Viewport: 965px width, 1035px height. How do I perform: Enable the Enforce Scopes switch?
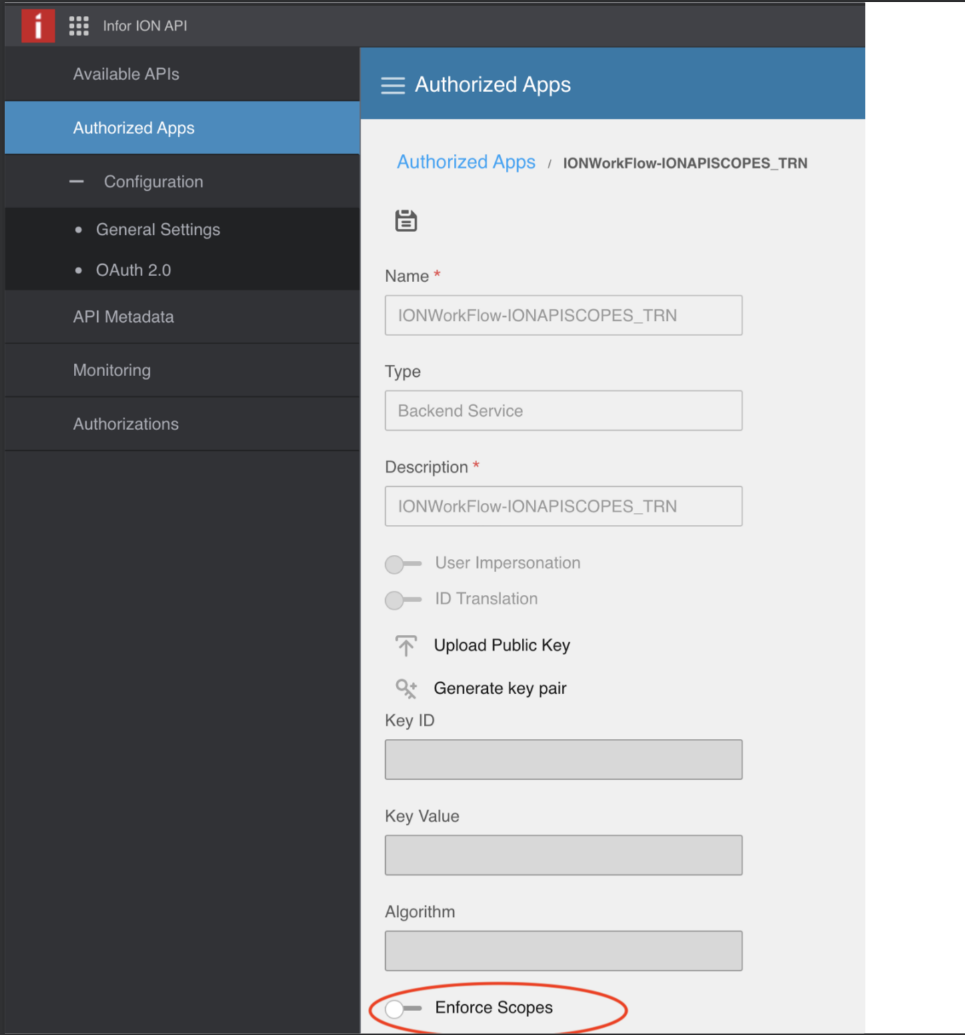[x=402, y=1008]
